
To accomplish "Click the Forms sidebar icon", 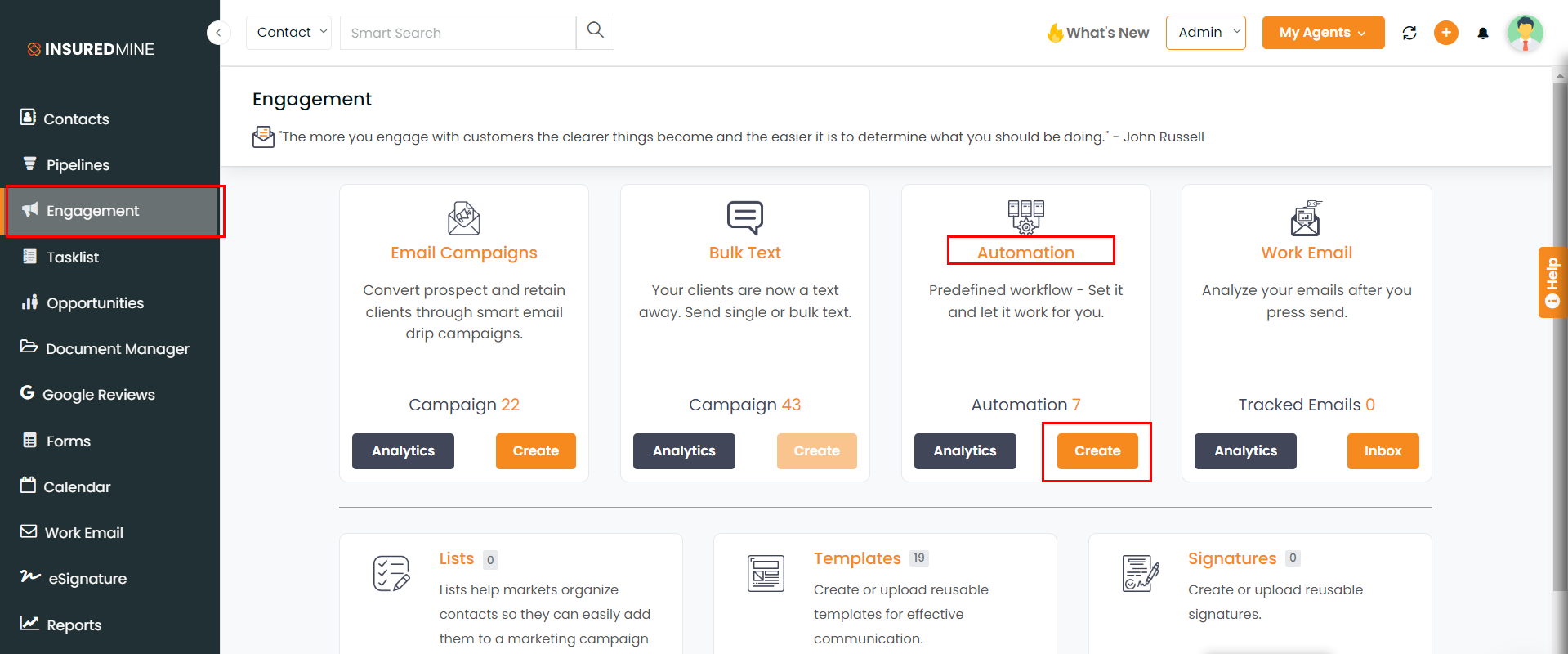I will coord(29,440).
